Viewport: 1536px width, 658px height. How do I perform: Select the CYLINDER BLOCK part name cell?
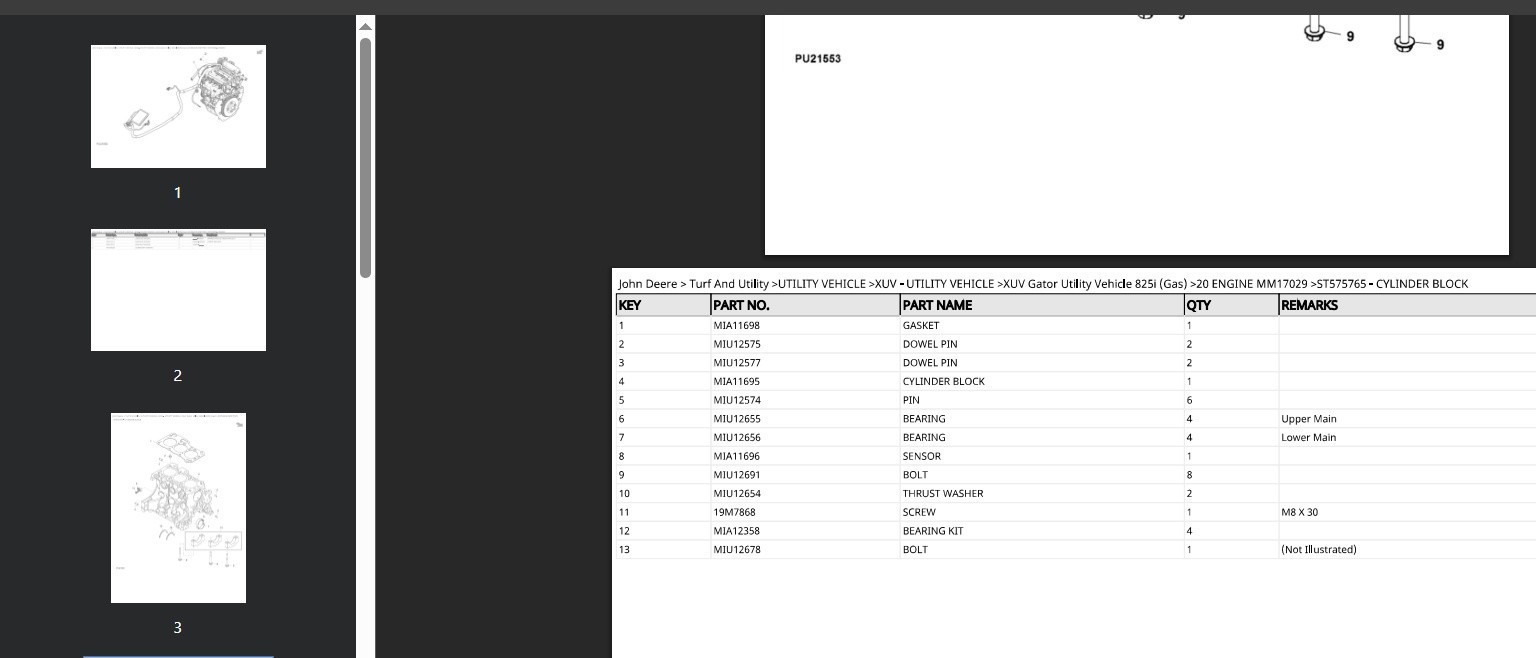(x=1042, y=381)
